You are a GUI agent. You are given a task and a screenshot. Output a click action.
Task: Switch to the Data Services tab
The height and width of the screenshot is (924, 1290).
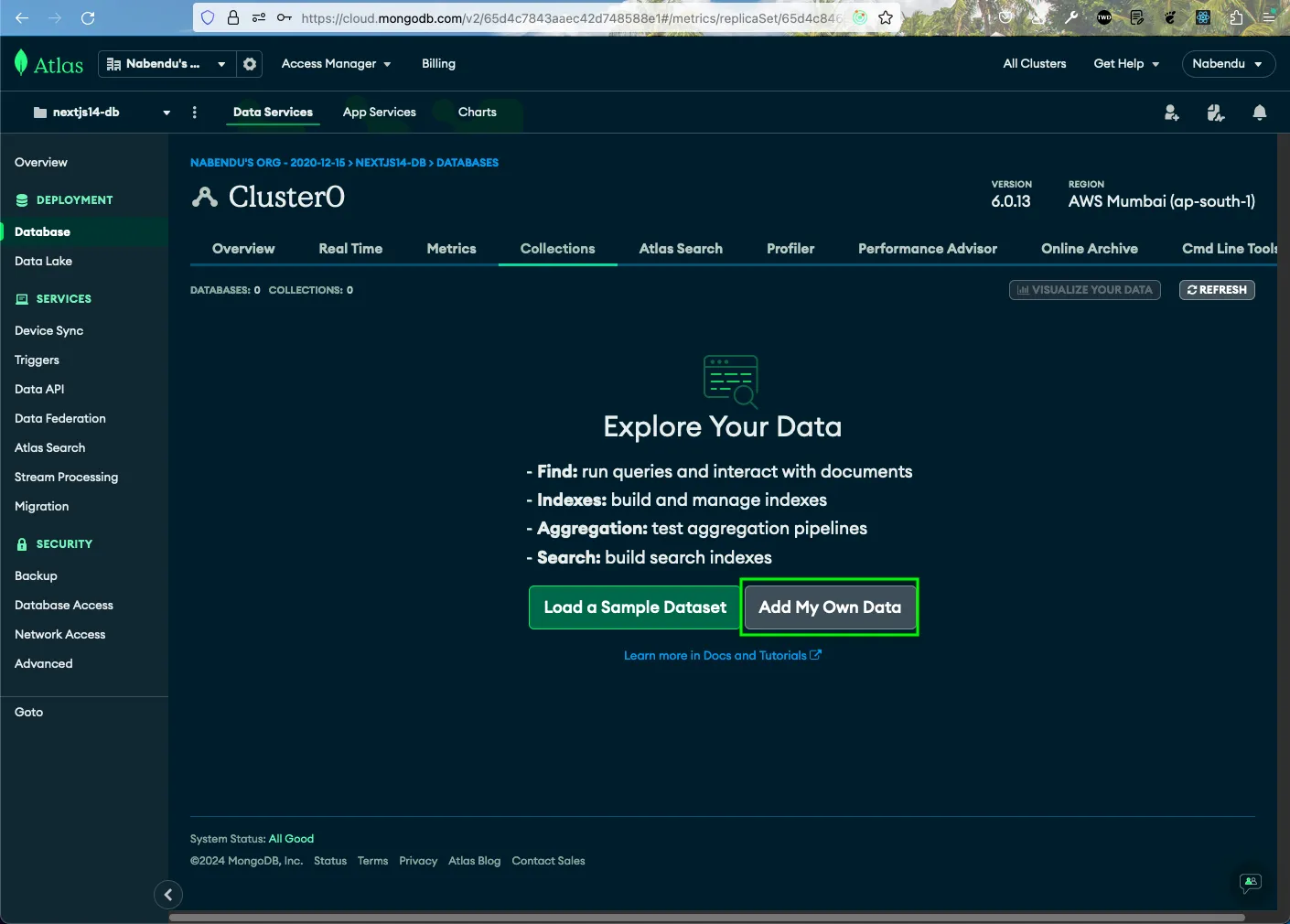[x=273, y=113]
